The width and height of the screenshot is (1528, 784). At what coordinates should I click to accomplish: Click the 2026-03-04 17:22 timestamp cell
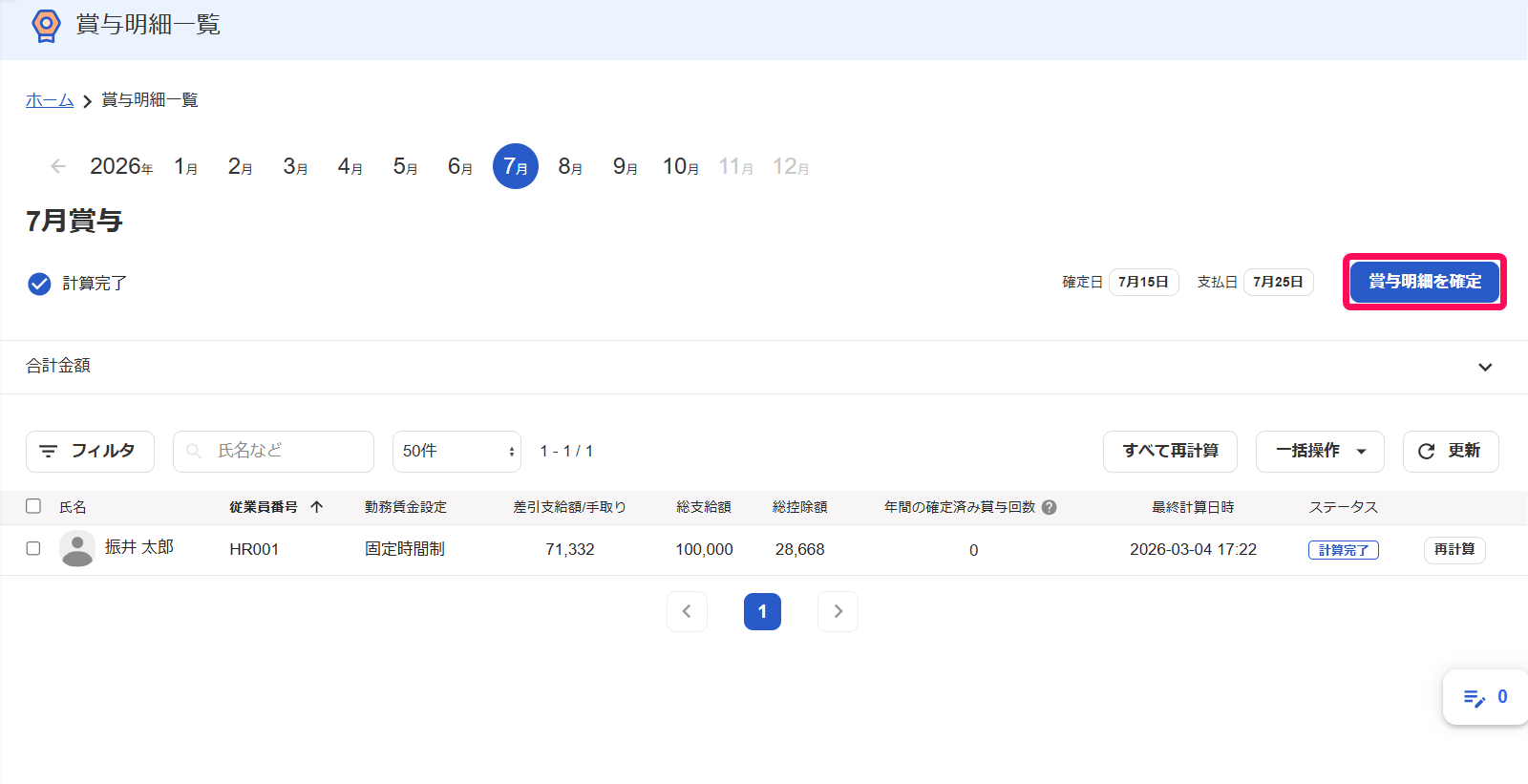coord(1193,550)
